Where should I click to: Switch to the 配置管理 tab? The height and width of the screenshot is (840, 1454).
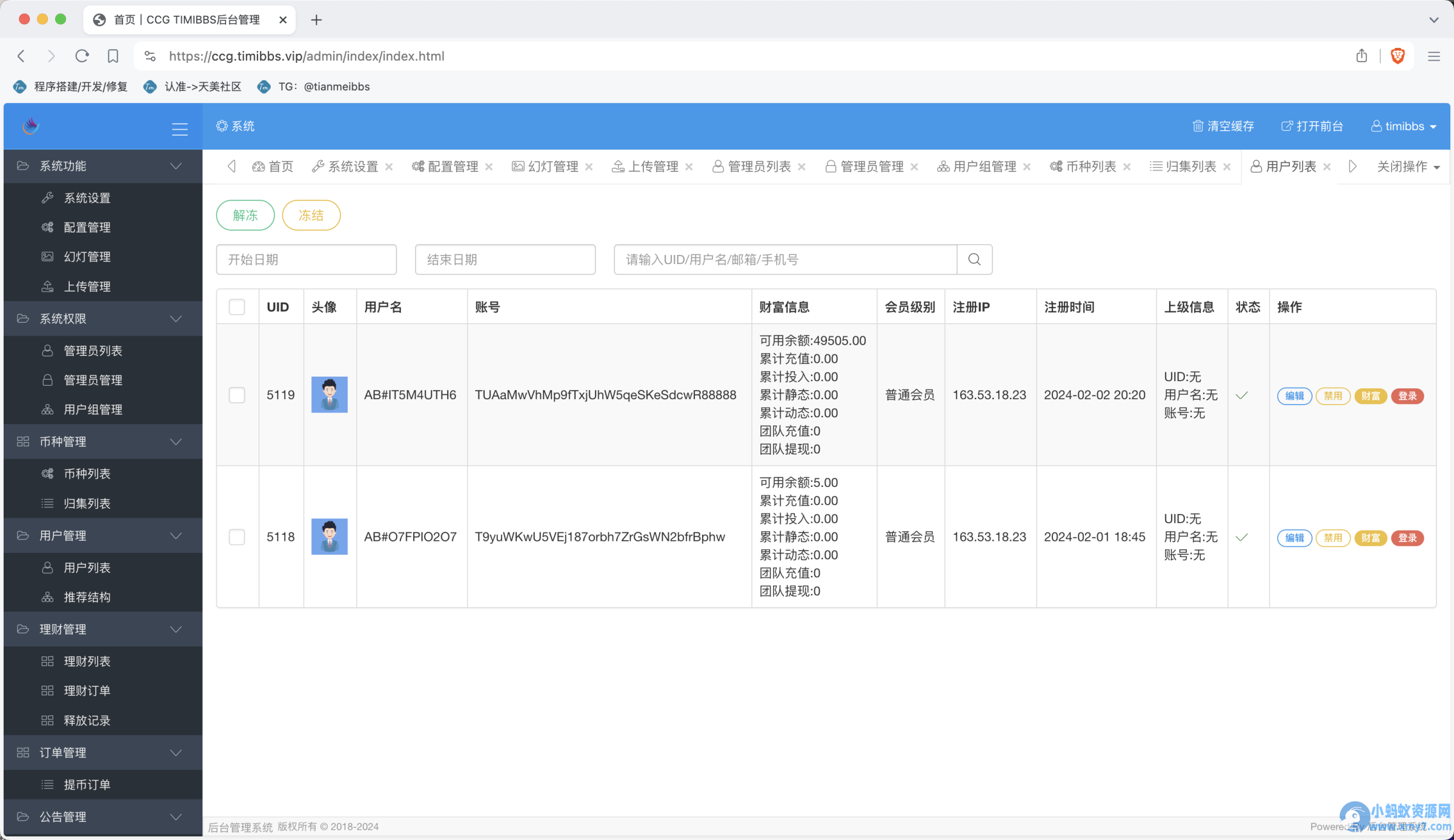452,167
